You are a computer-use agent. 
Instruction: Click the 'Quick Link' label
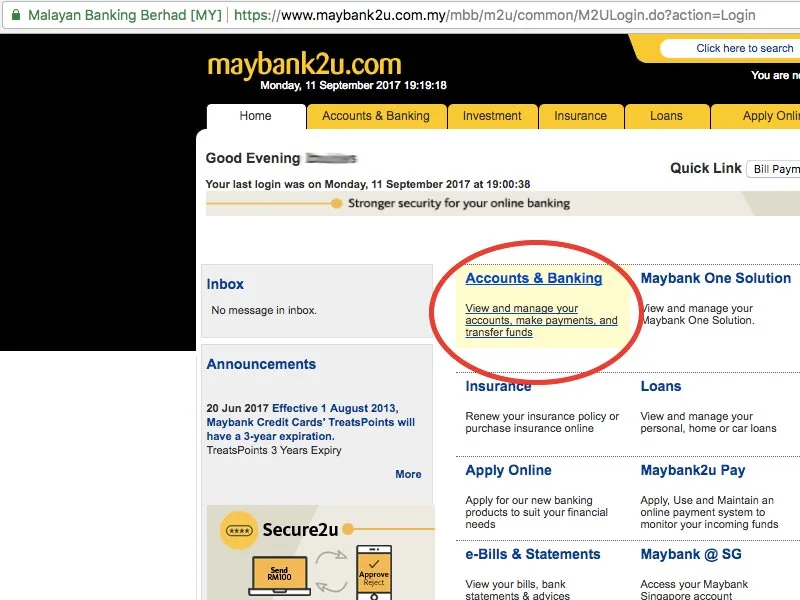tap(706, 168)
